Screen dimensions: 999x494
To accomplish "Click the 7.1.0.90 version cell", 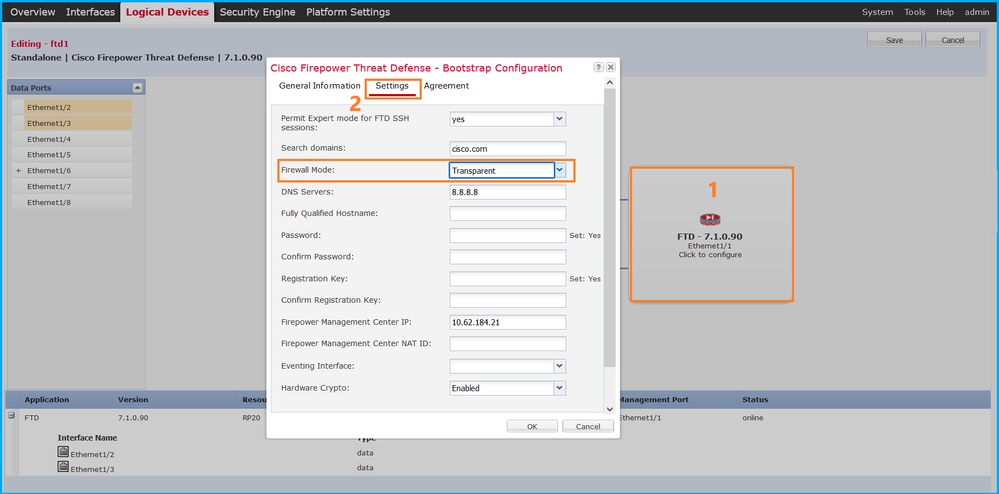I will point(133,418).
